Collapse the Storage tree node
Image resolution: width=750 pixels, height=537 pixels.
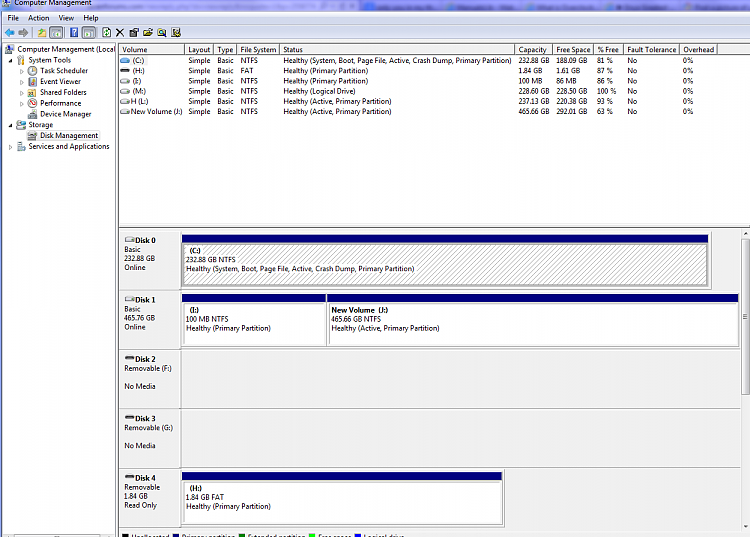[x=11, y=125]
